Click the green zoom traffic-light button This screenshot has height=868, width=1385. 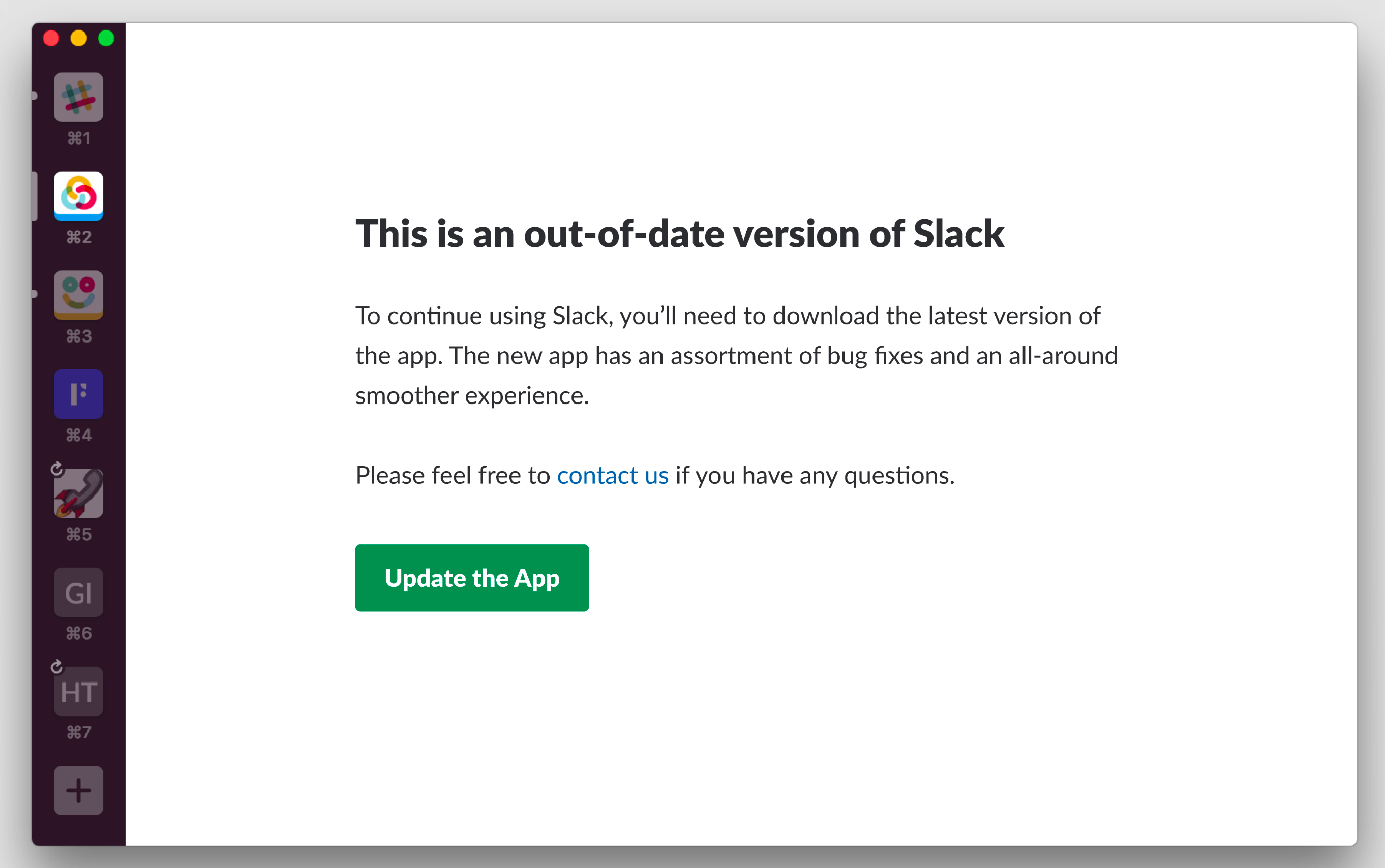[106, 38]
